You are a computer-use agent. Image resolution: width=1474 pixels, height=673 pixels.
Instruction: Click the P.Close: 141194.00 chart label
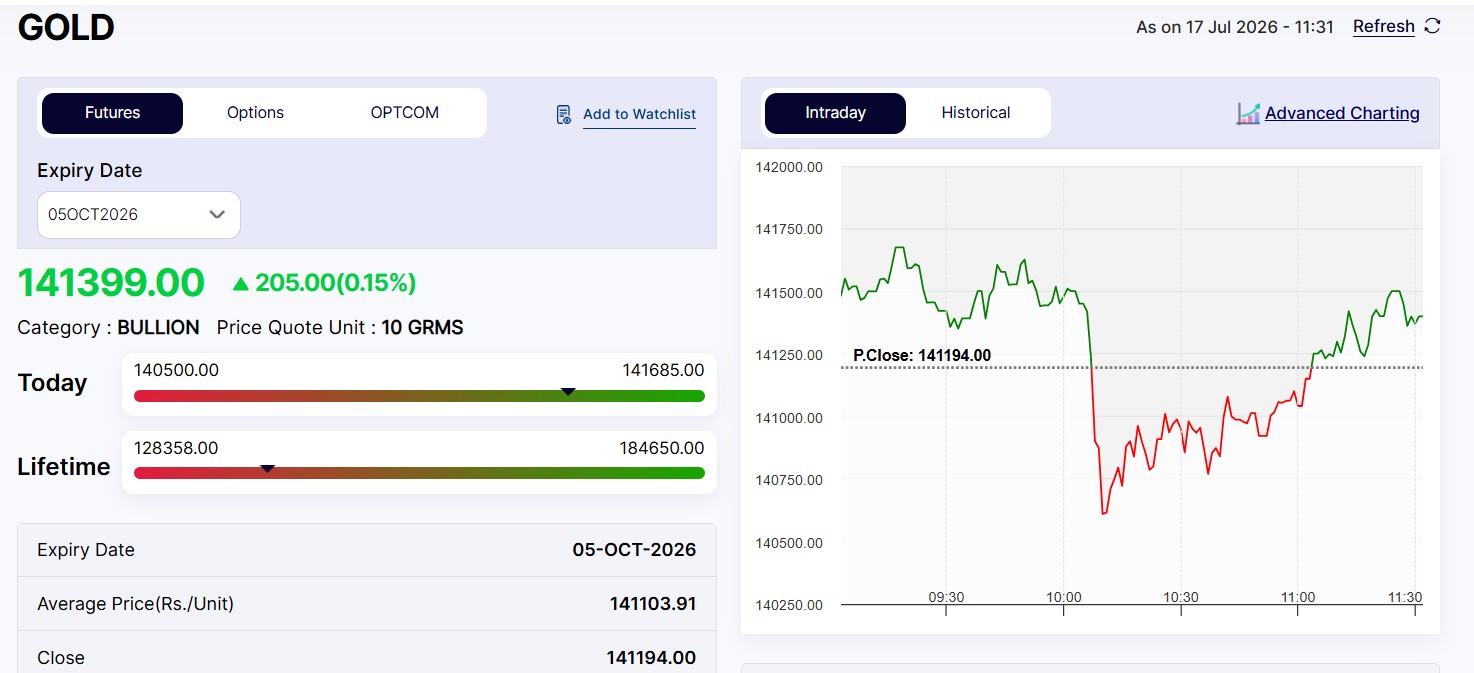pyautogui.click(x=922, y=355)
